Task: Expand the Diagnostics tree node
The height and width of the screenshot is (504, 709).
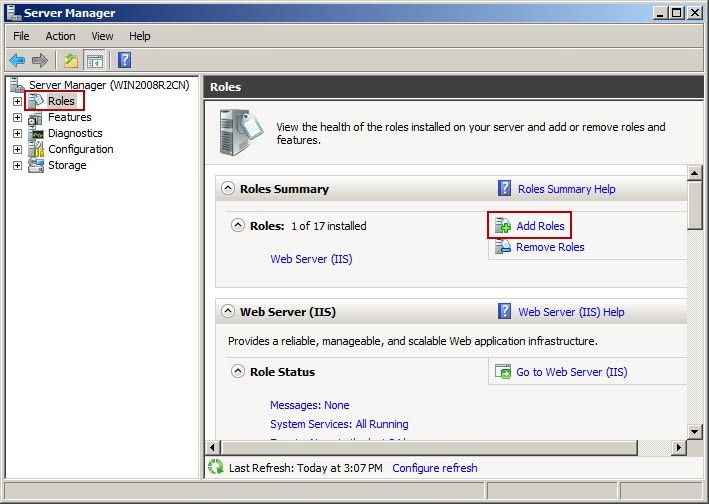Action: tap(17, 133)
